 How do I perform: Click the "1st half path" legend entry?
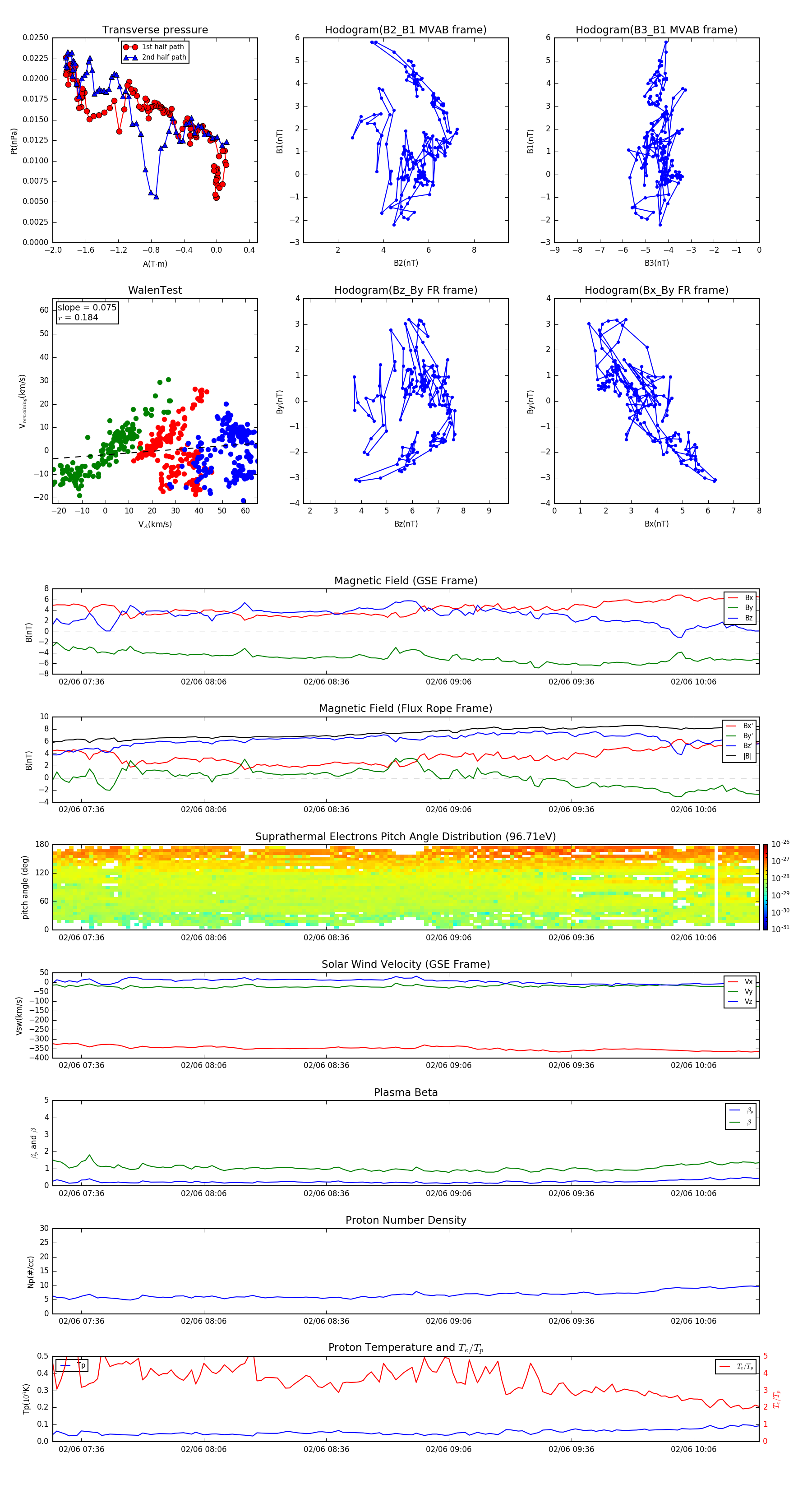pos(154,47)
